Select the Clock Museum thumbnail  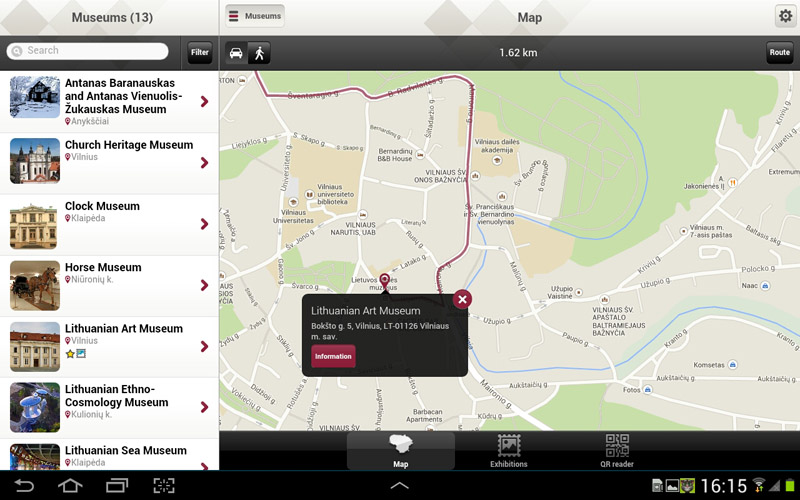[34, 226]
